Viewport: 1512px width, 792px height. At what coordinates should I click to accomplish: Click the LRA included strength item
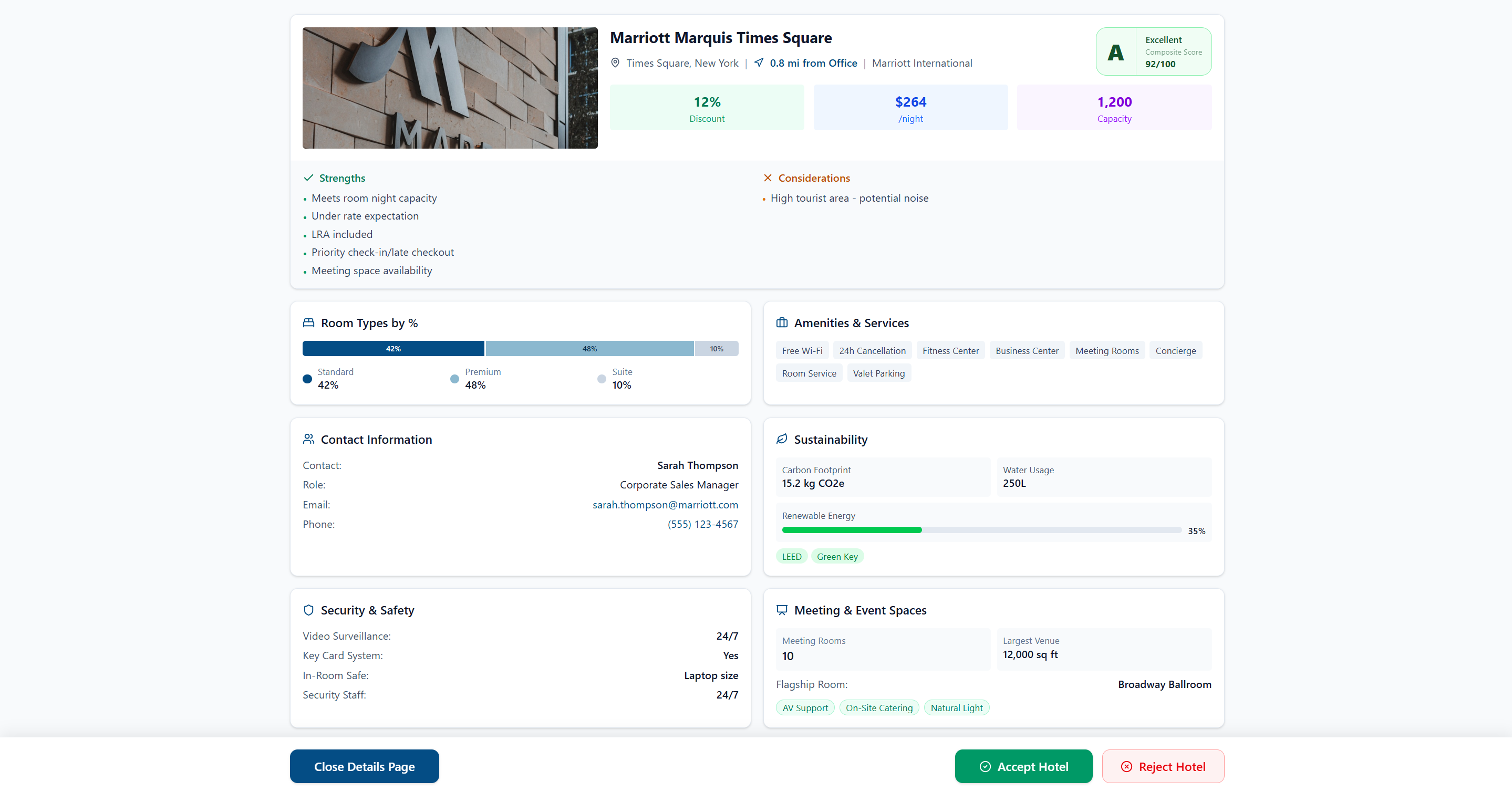(x=341, y=234)
